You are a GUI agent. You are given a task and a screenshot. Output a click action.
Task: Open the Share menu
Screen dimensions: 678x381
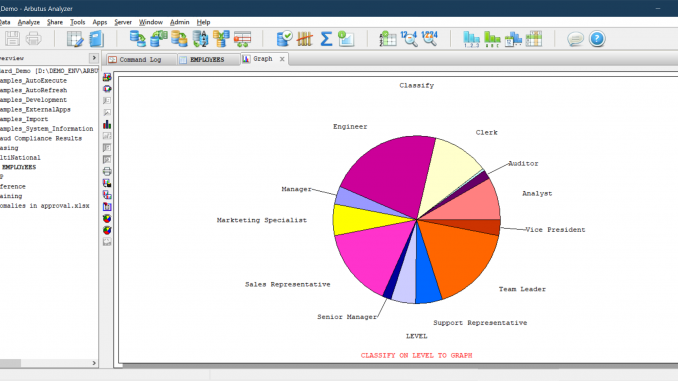click(x=55, y=22)
